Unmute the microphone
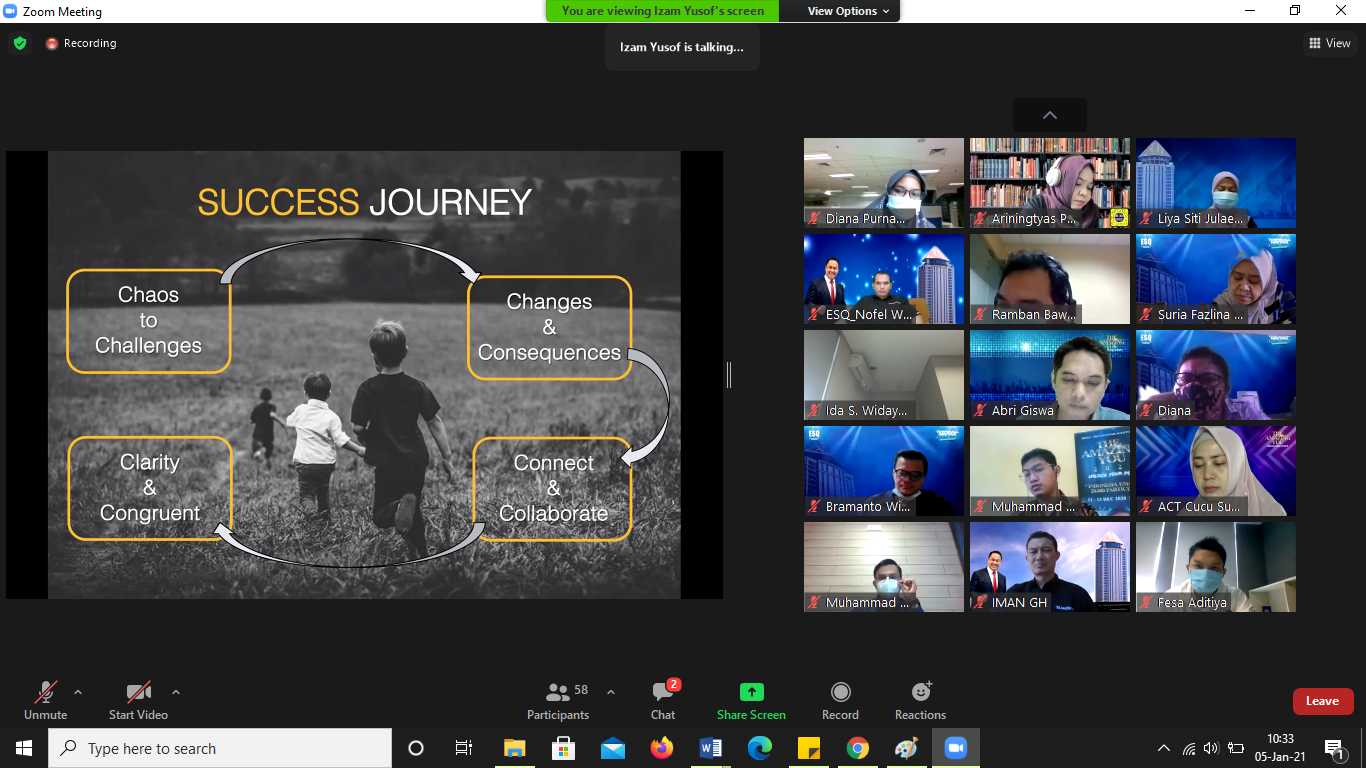1366x768 pixels. coord(45,700)
